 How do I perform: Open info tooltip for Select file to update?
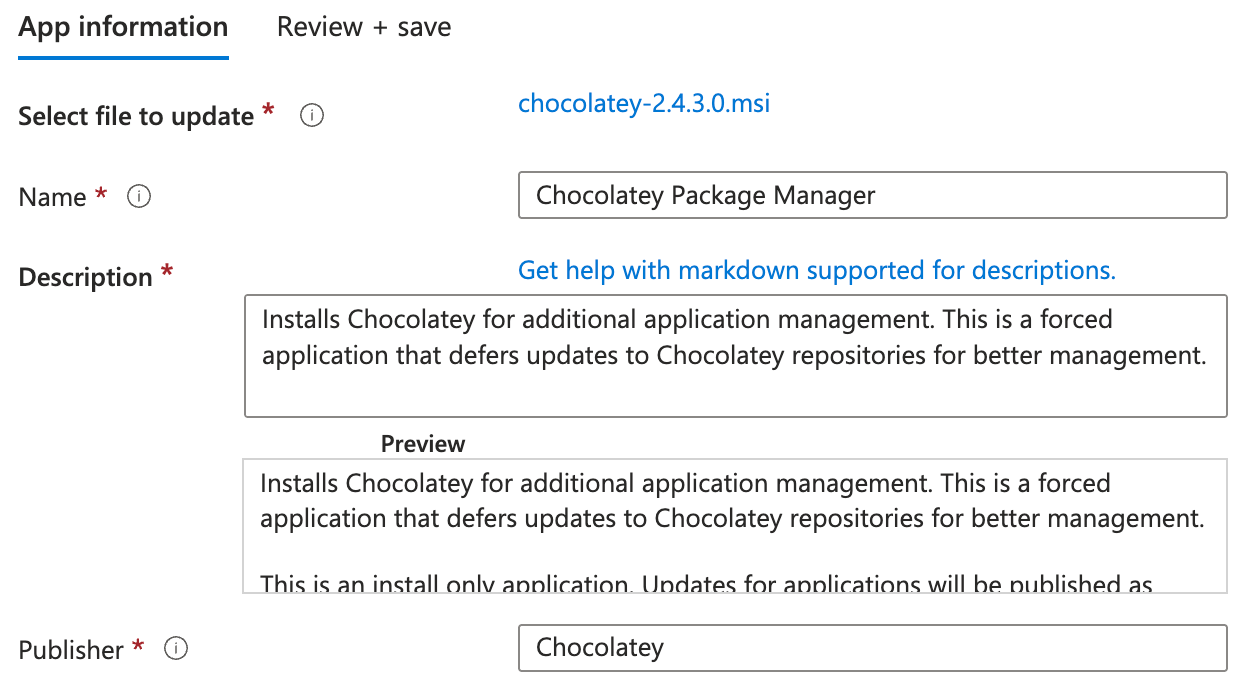click(x=312, y=116)
